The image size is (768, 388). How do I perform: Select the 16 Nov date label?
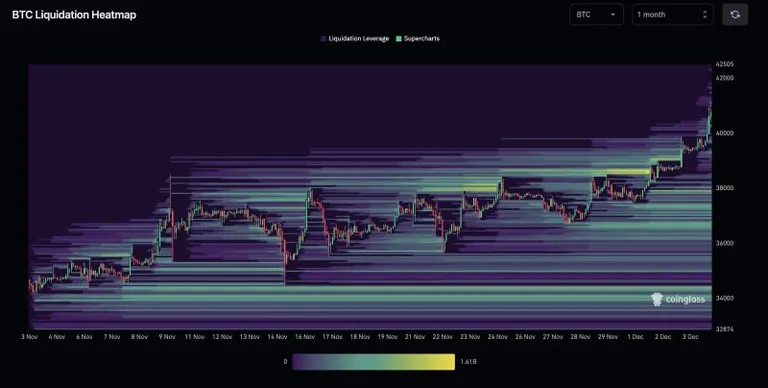(x=305, y=337)
